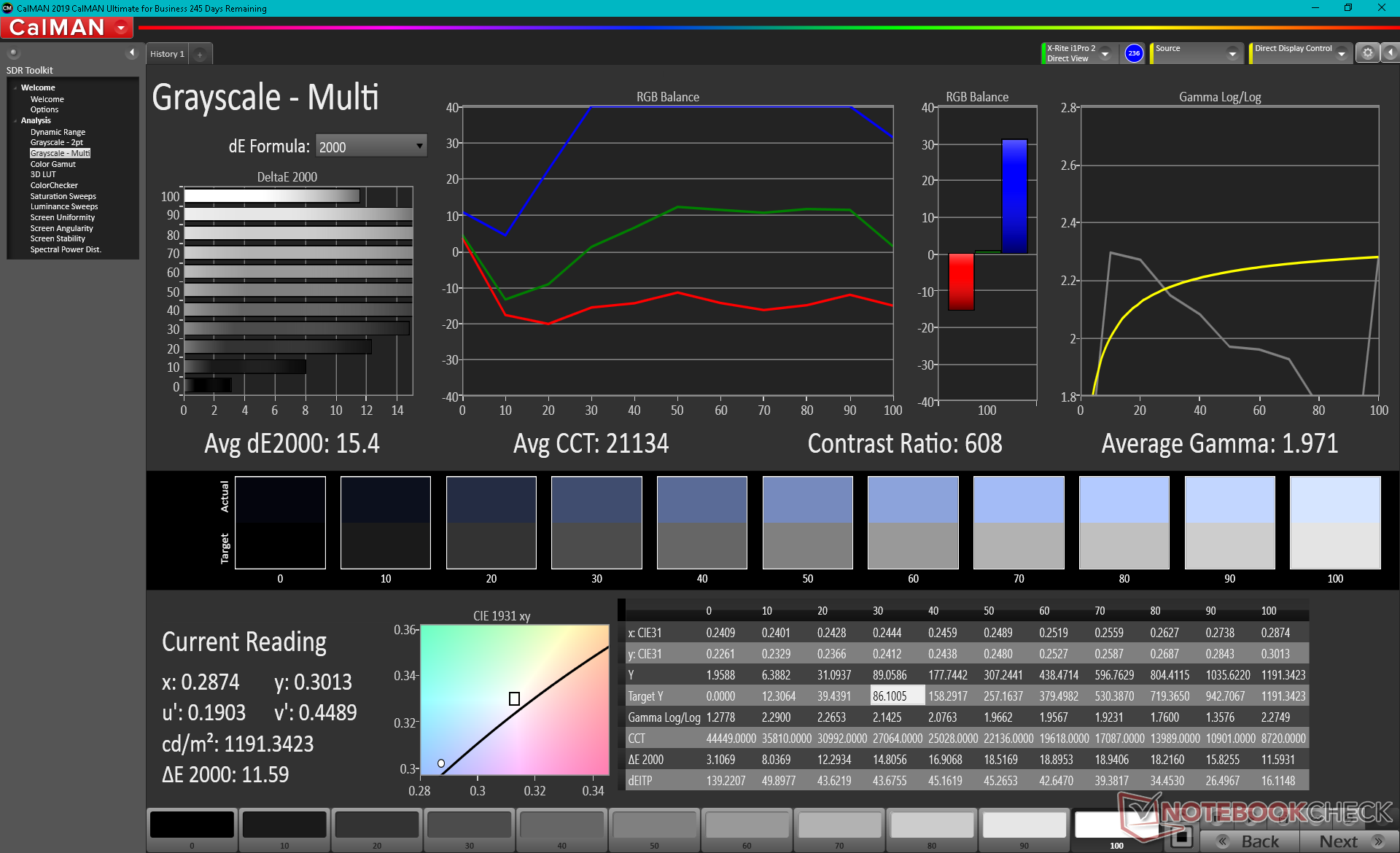This screenshot has height=853, width=1400.
Task: Open the CalMAN main menu arrow icon
Action: pos(121,28)
